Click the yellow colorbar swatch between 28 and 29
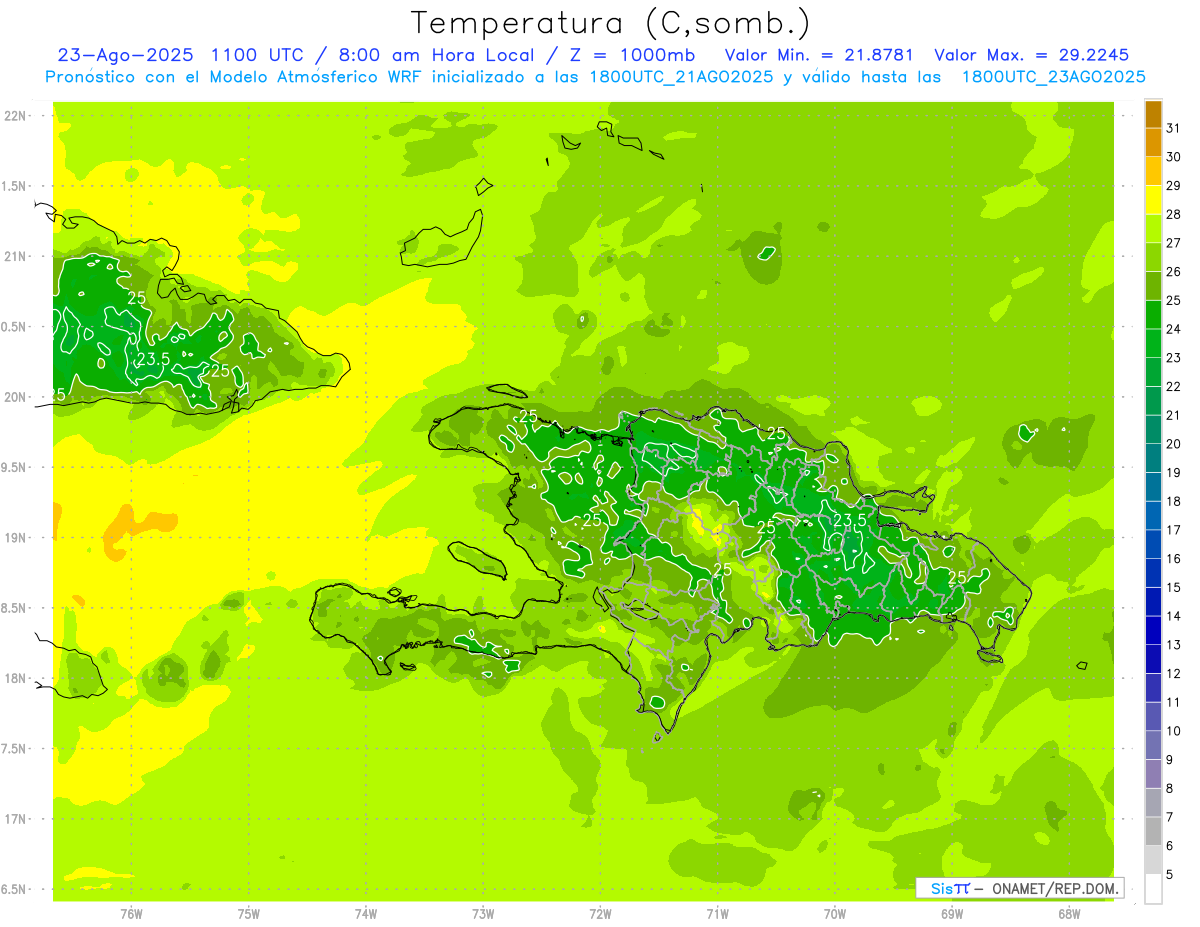 tap(1153, 199)
